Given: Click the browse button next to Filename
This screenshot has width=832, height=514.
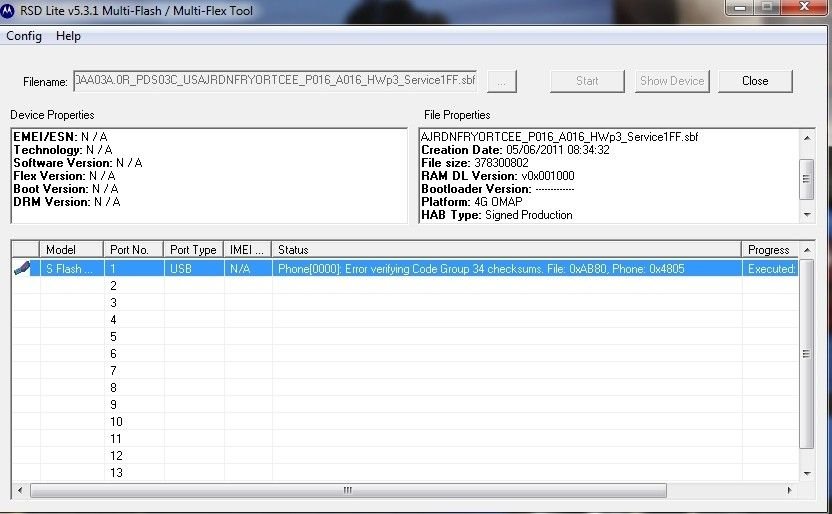Looking at the screenshot, I should [x=501, y=81].
